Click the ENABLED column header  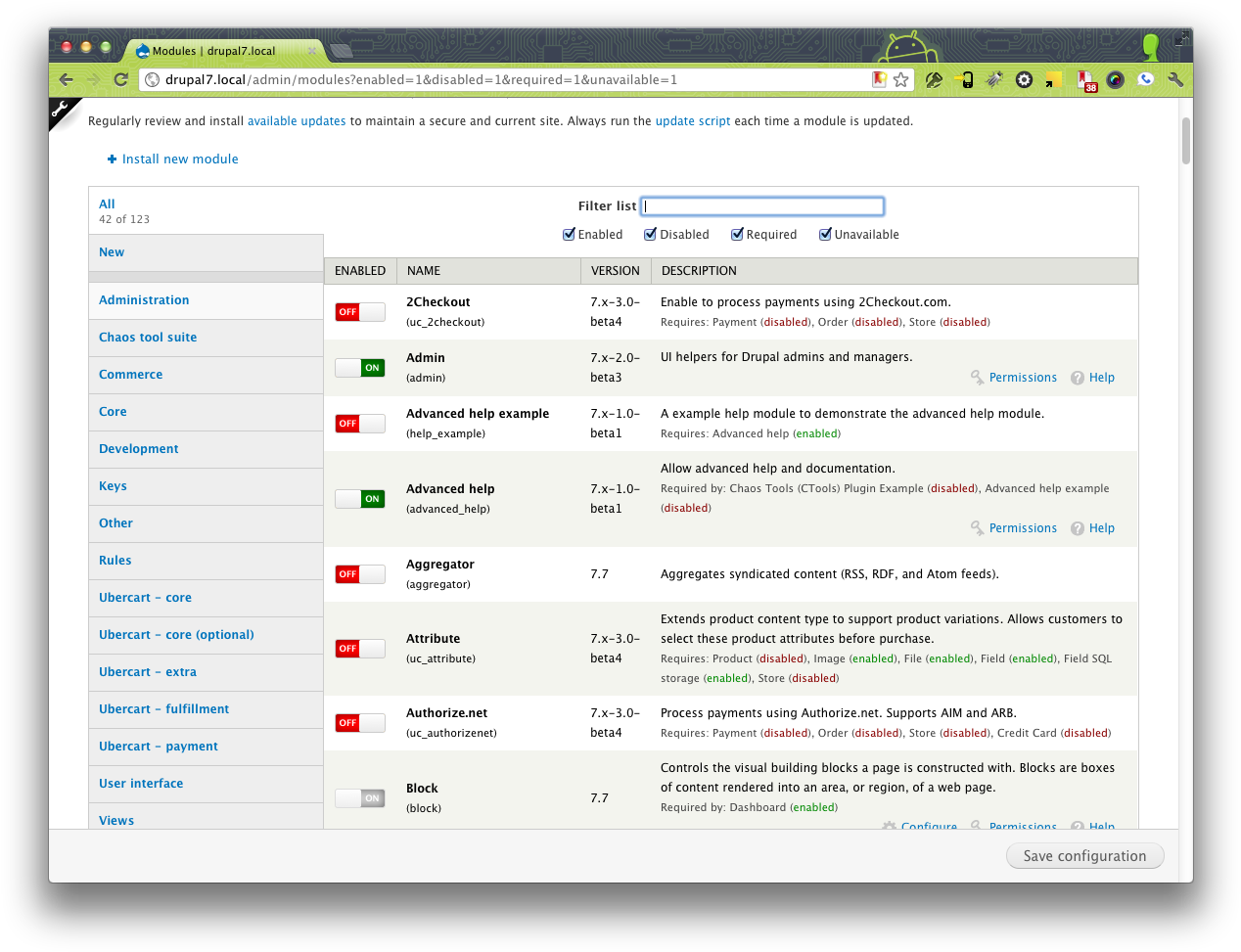pos(360,271)
